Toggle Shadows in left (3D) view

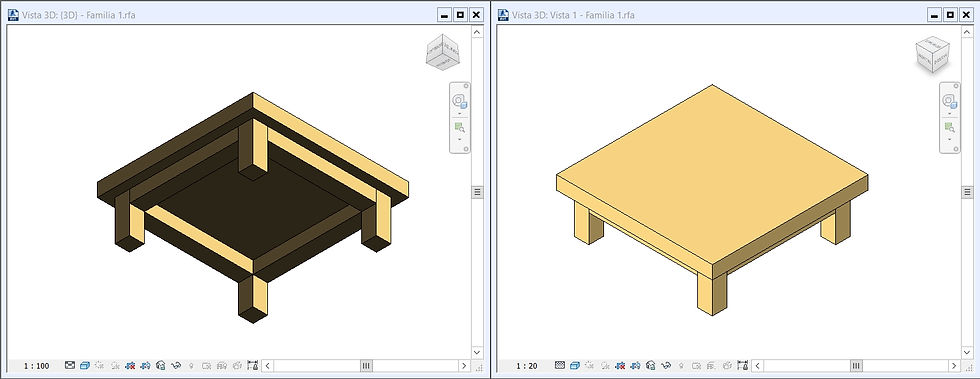point(116,365)
